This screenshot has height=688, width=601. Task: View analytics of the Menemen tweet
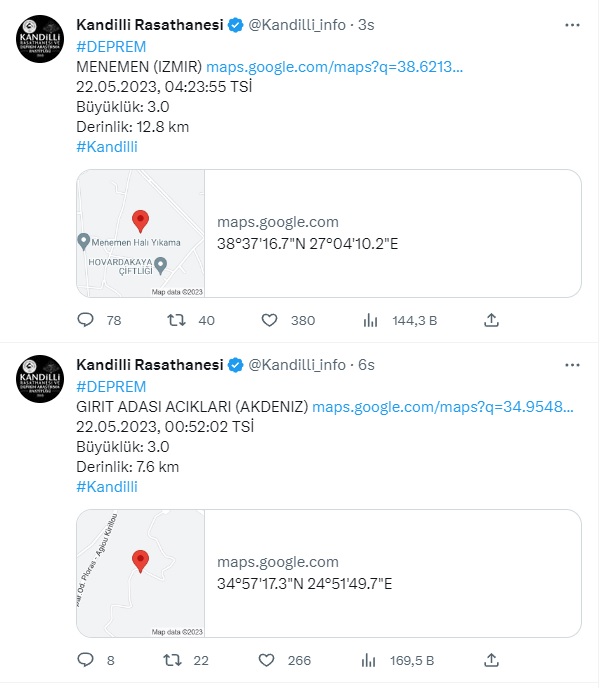(371, 320)
